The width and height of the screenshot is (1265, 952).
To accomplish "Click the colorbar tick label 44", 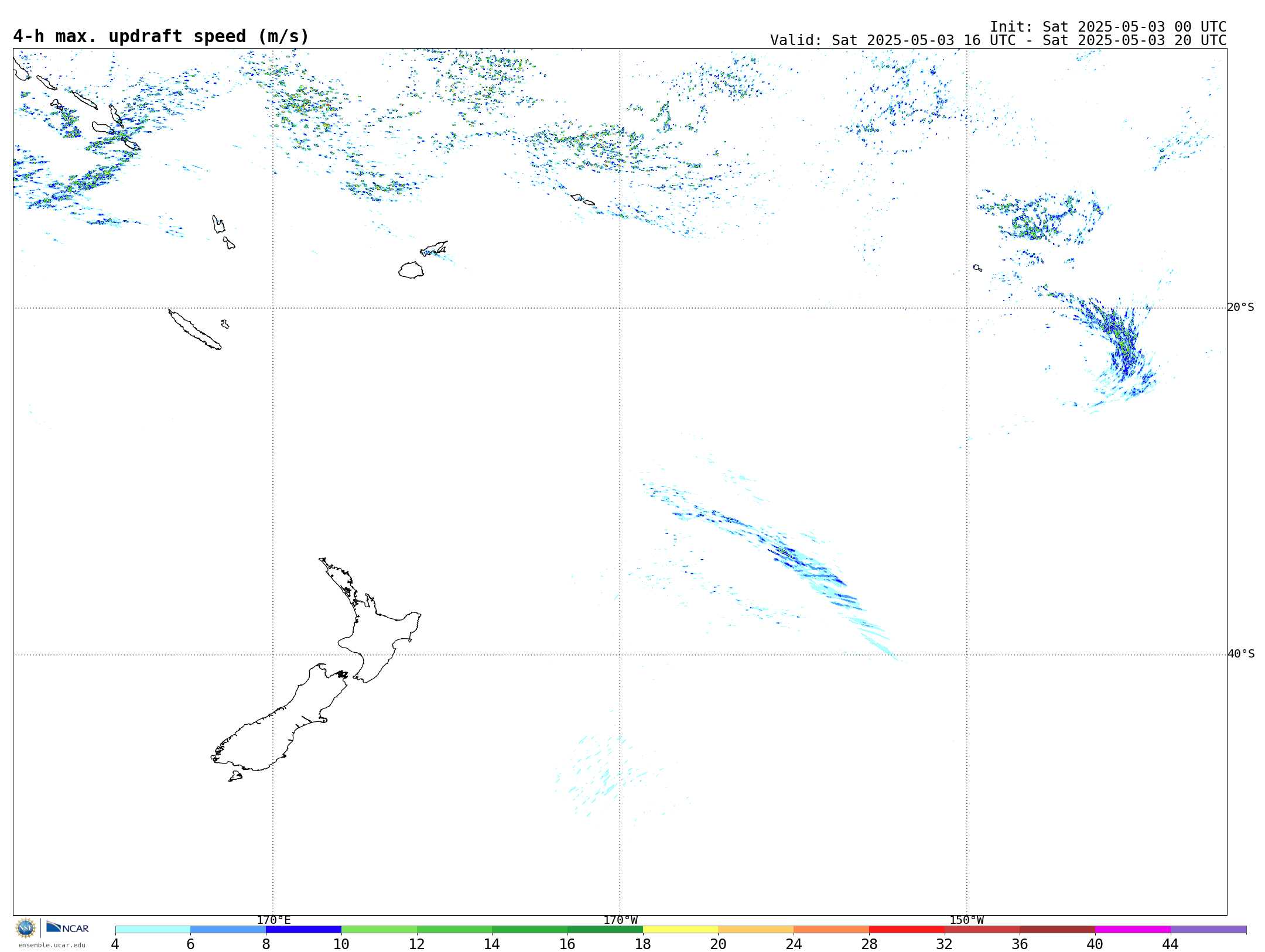I will [x=1171, y=944].
